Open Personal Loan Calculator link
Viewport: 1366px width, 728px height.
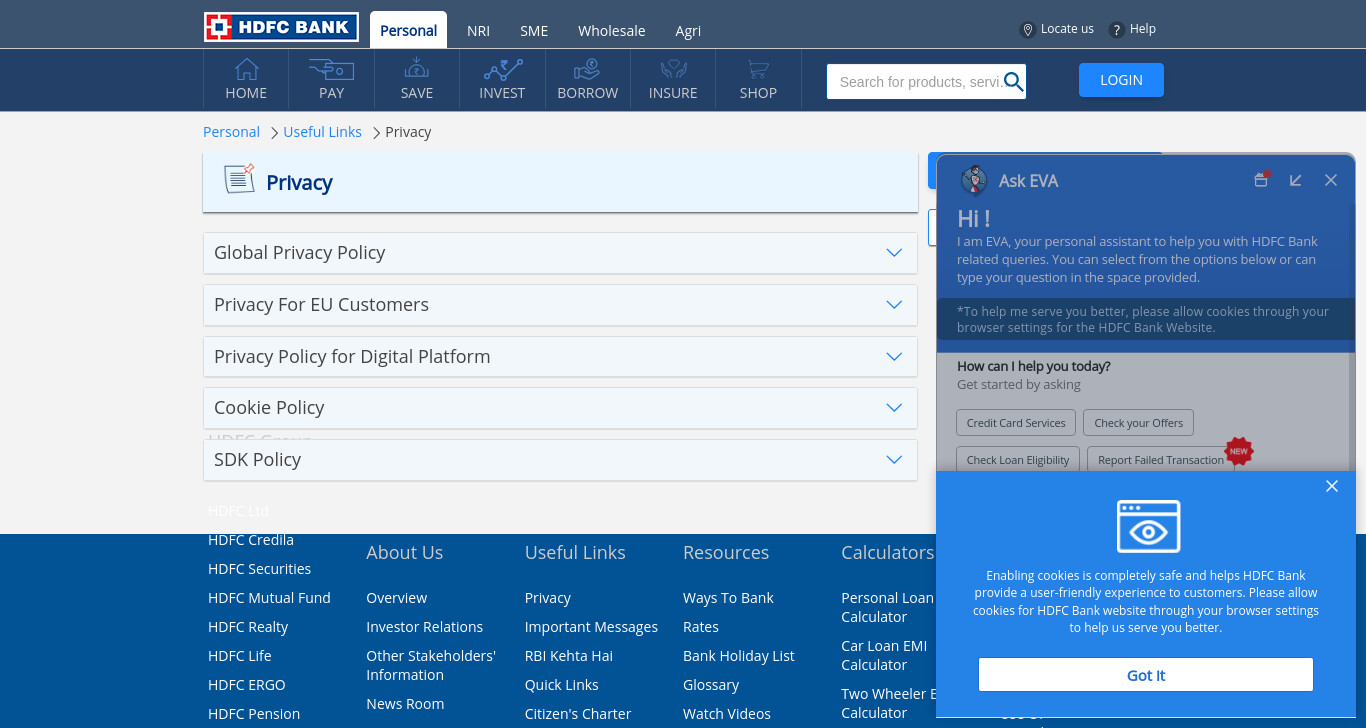tap(887, 607)
